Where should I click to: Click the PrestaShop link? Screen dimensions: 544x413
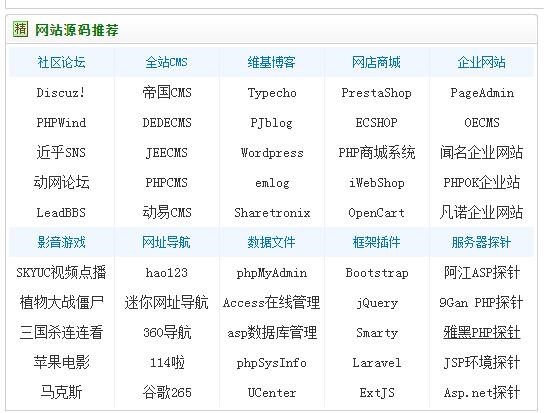tap(376, 93)
